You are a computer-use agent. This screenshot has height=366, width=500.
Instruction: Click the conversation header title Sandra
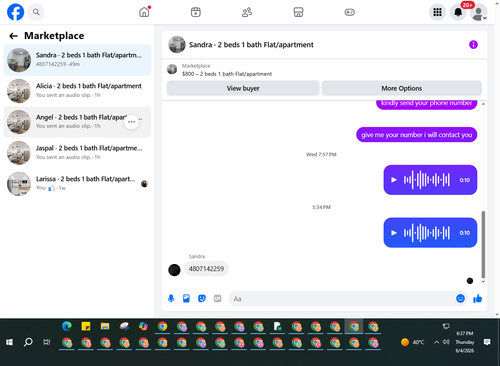[x=251, y=45]
